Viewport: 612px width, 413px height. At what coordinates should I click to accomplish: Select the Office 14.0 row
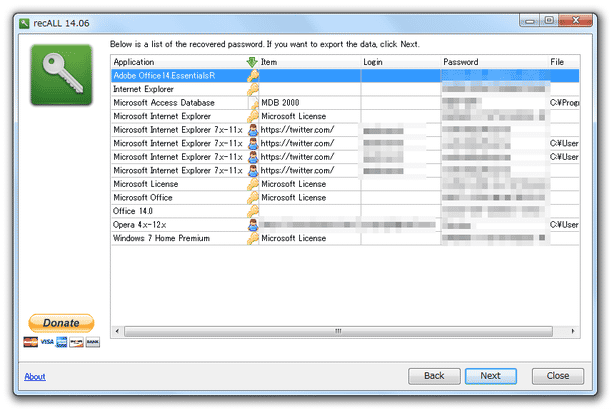pos(345,211)
